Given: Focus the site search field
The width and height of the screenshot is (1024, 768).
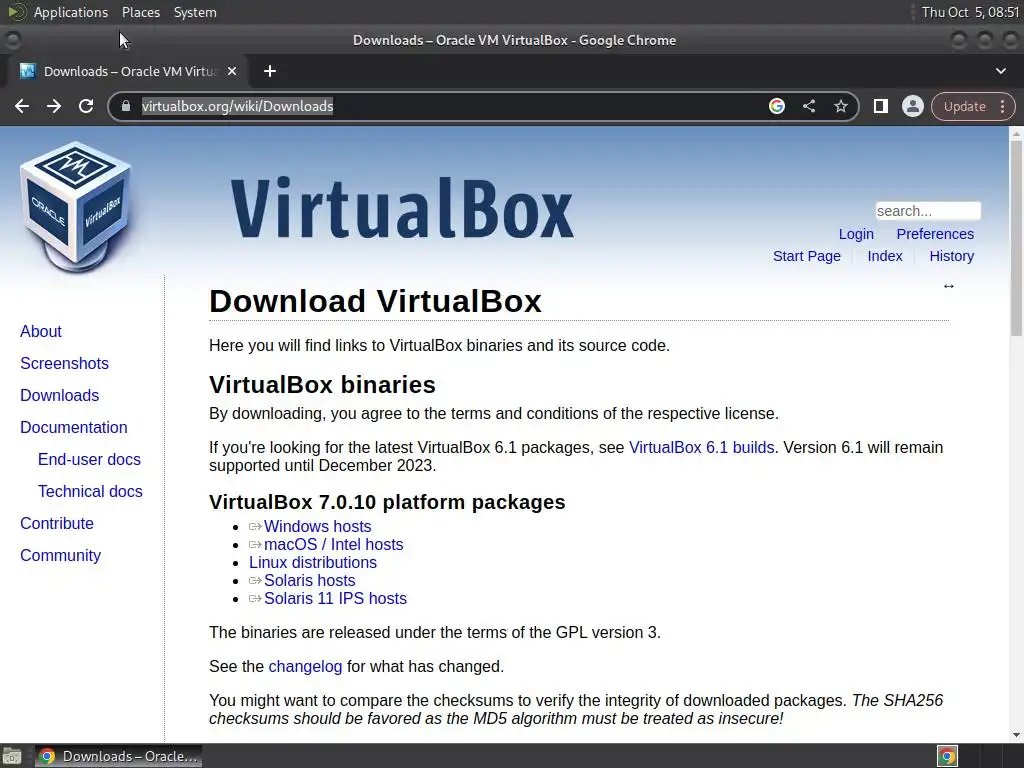Looking at the screenshot, I should click(x=927, y=211).
